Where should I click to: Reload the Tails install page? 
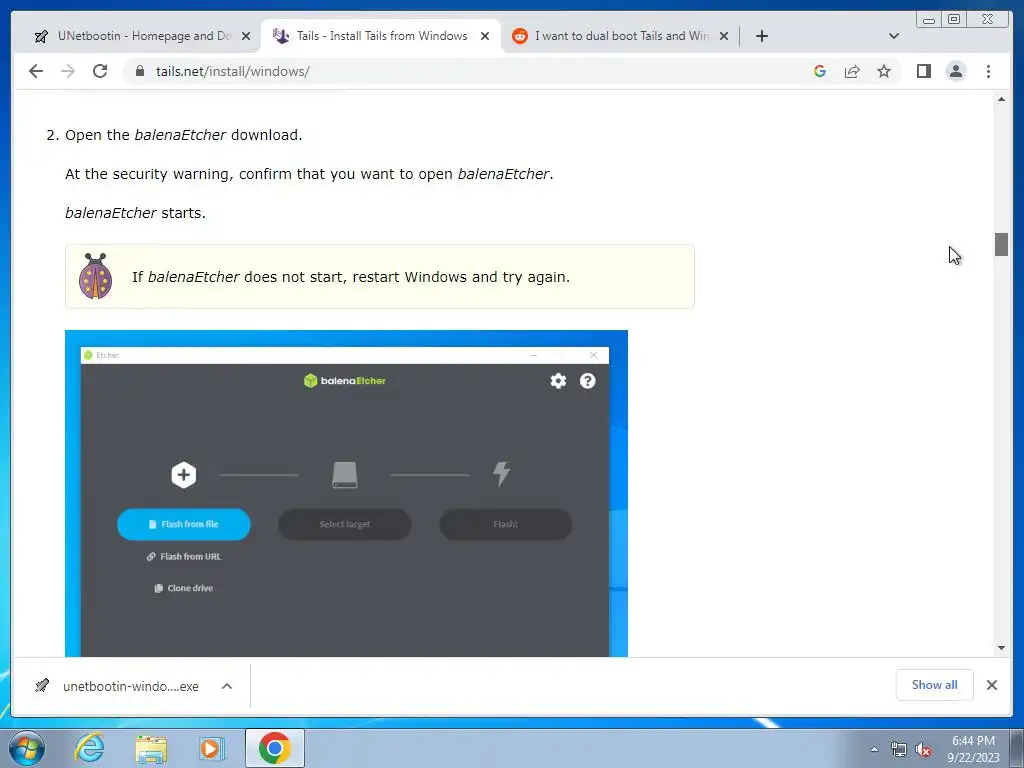100,71
